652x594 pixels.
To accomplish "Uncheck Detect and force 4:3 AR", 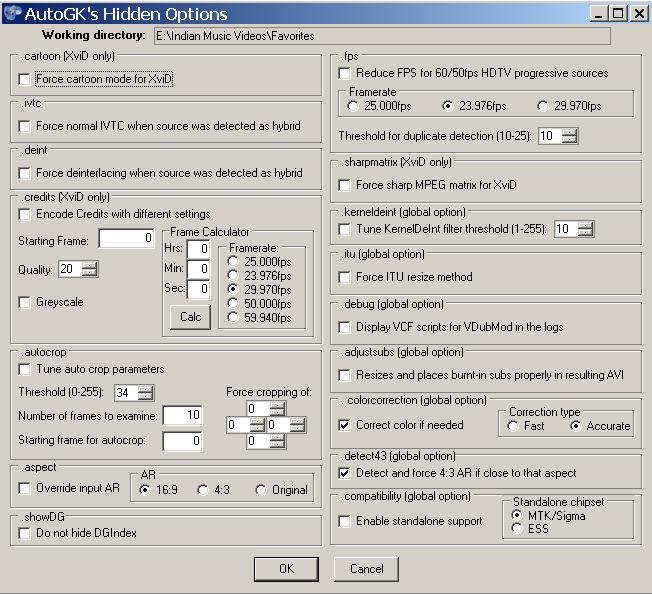I will tap(344, 473).
